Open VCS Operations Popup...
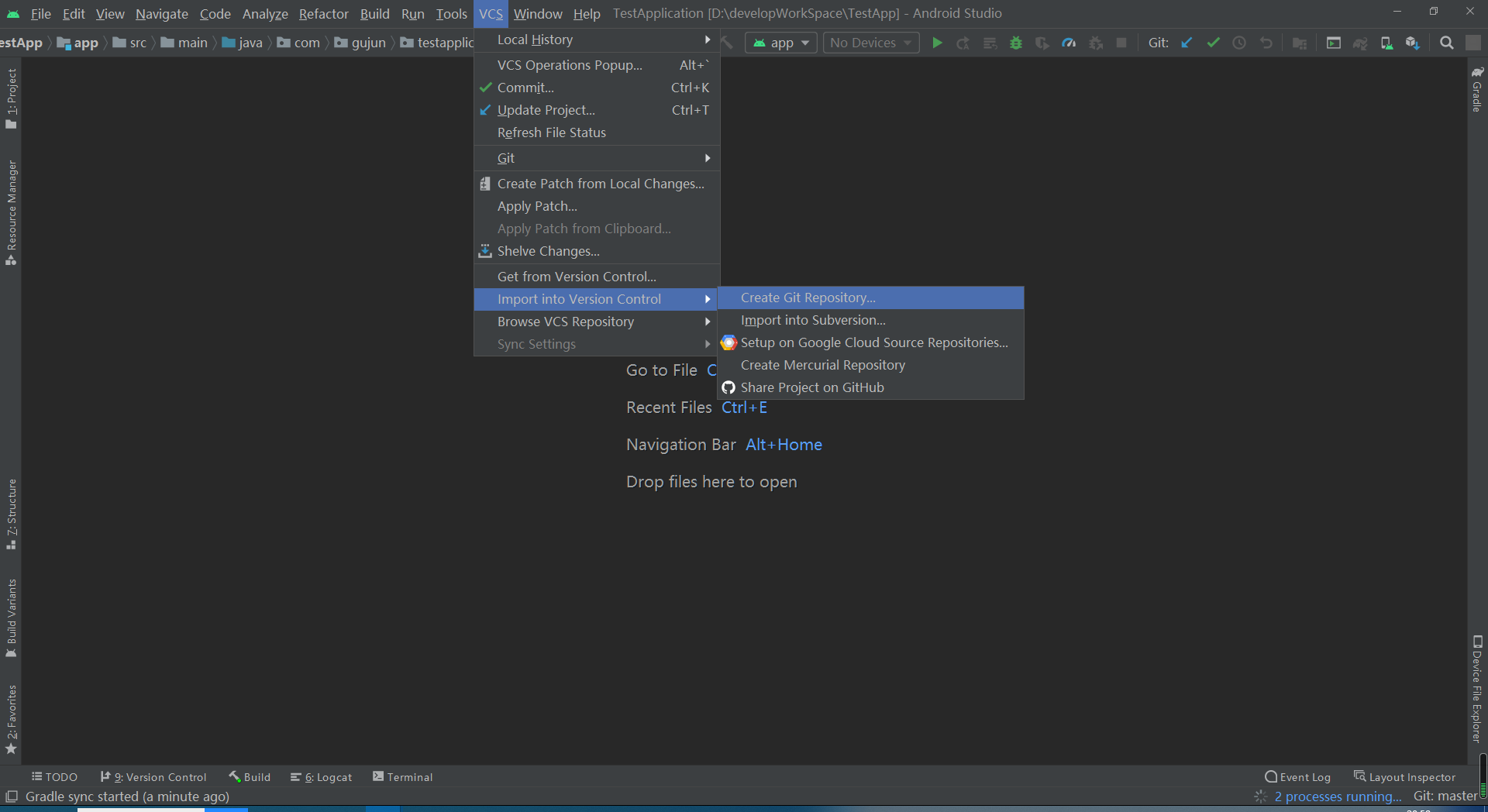This screenshot has height=812, width=1488. (597, 65)
